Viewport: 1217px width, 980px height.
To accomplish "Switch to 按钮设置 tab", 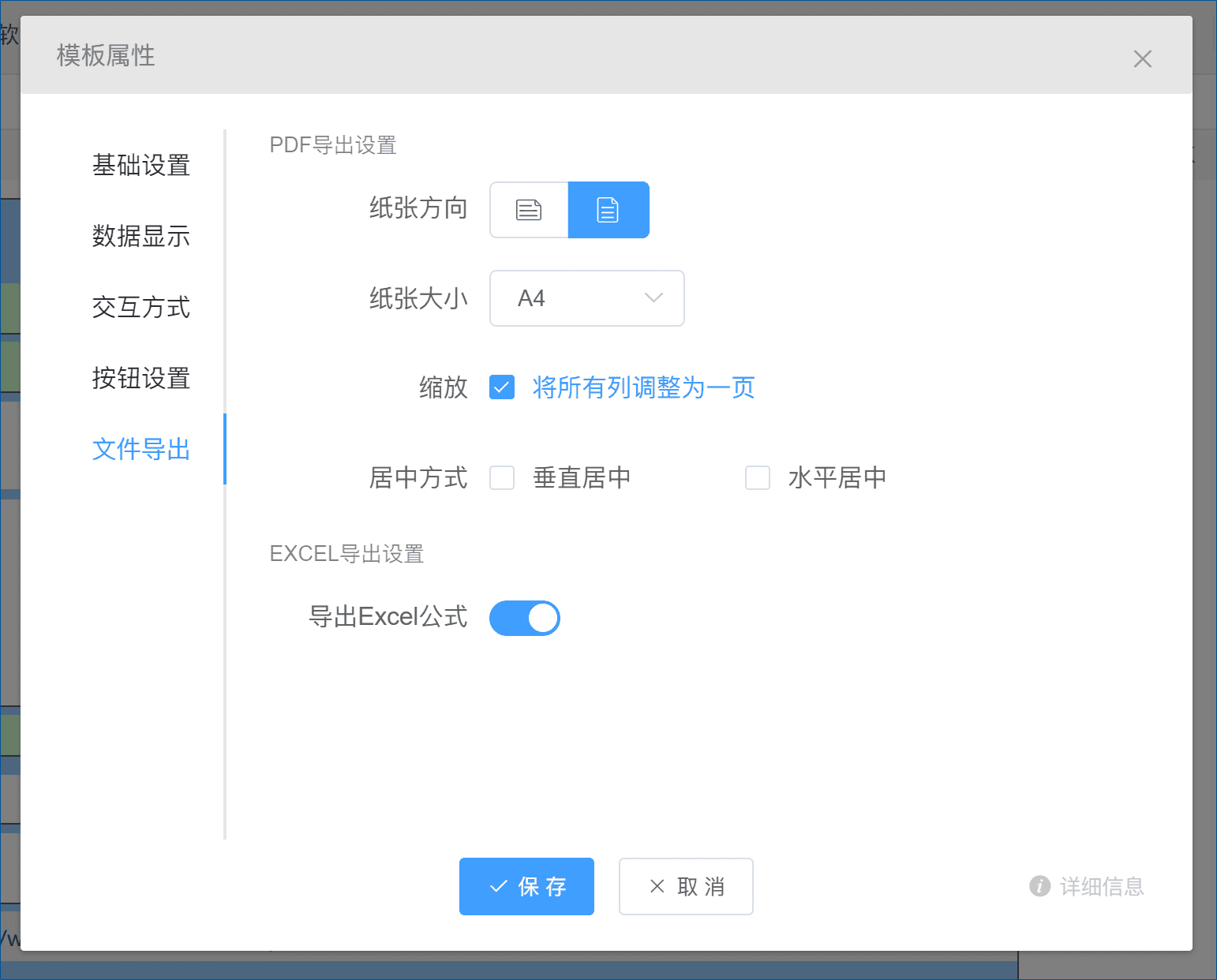I will point(141,378).
